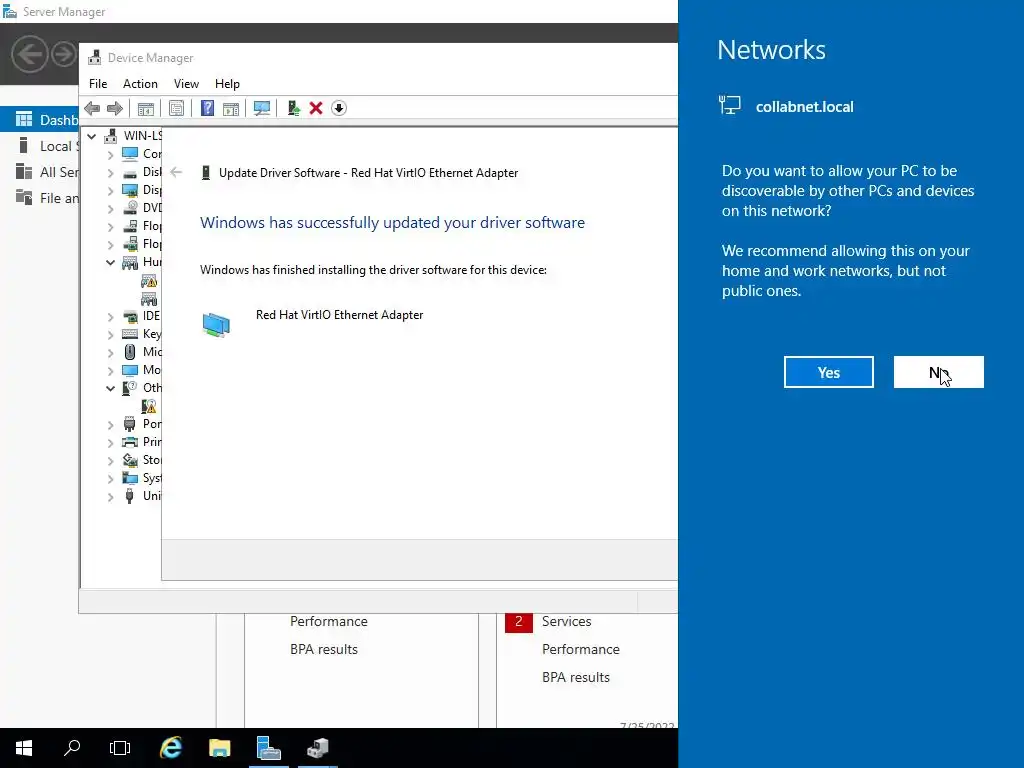
Task: Open the View menu in Device Manager
Action: (x=186, y=84)
